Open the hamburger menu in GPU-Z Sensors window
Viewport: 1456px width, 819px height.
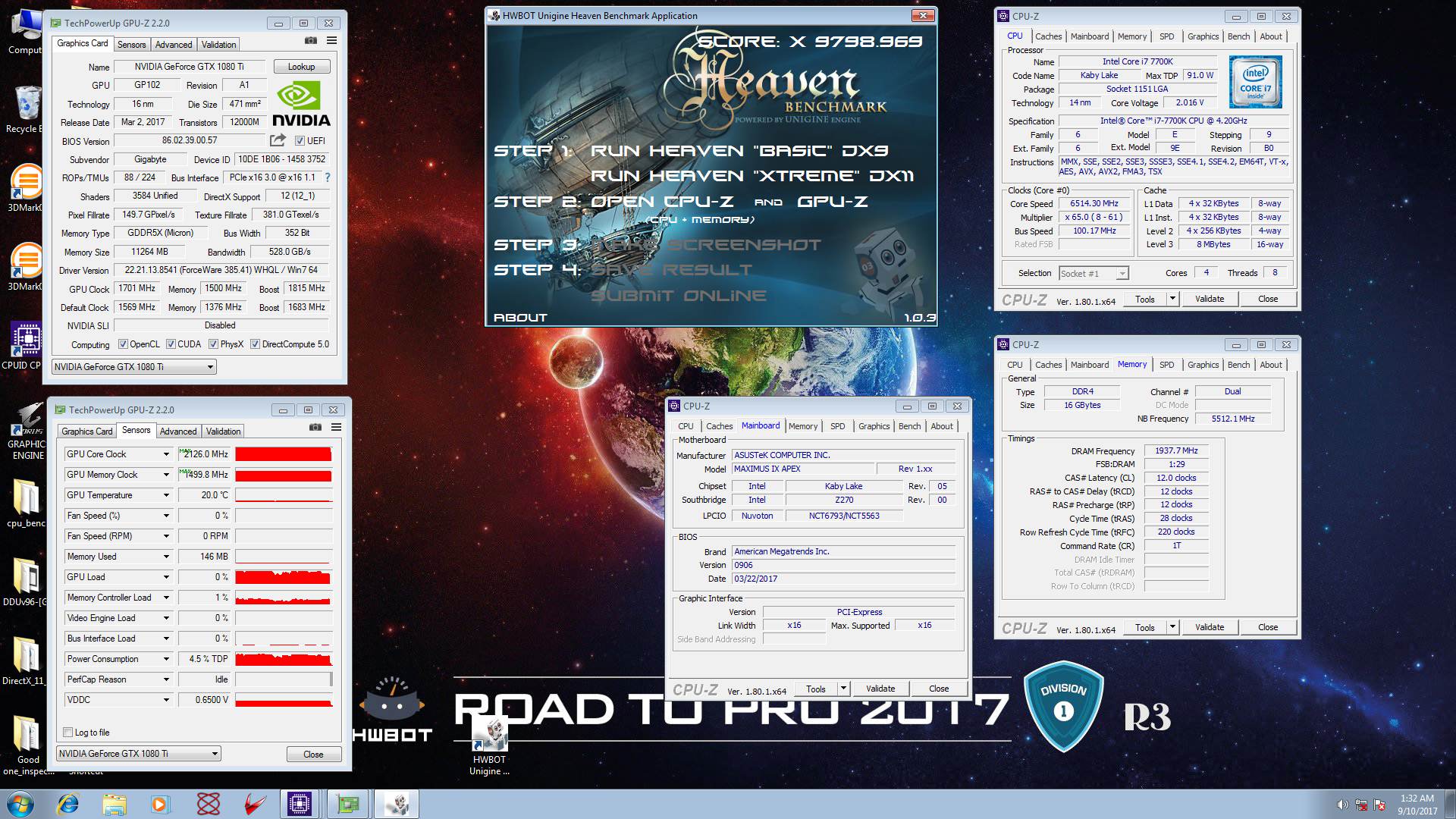pos(336,428)
